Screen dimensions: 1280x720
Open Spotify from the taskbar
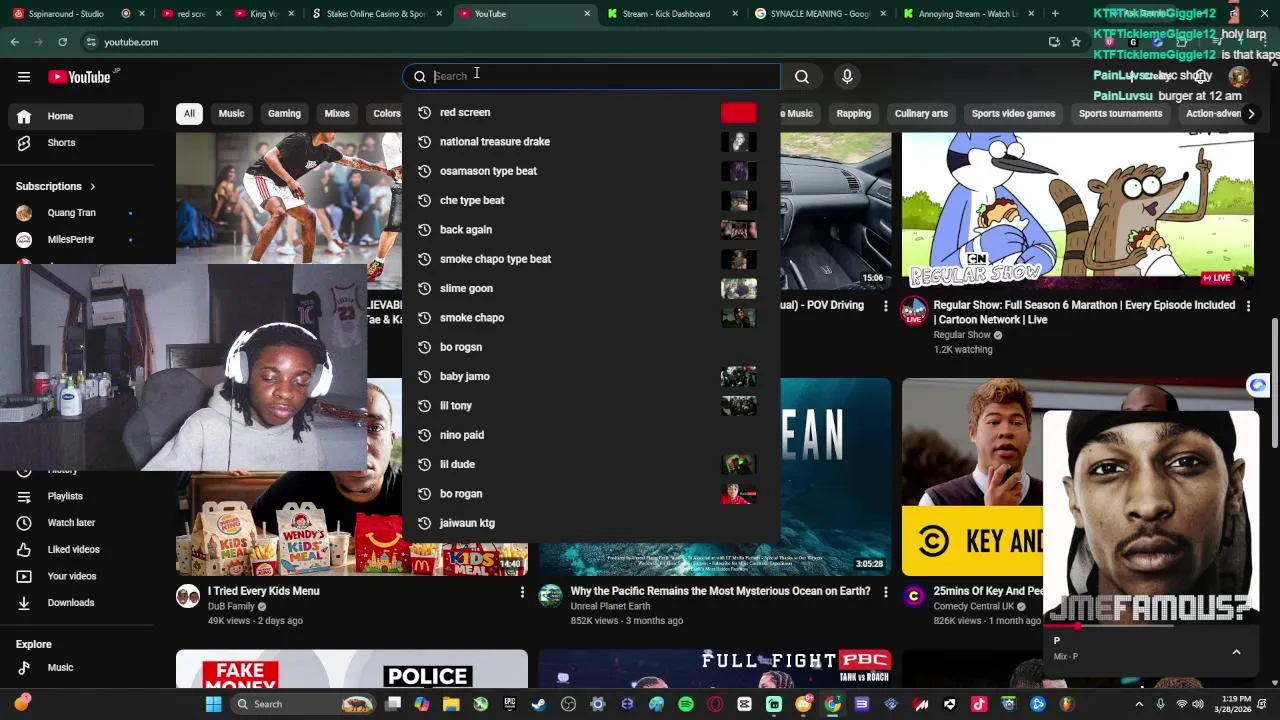pos(686,704)
